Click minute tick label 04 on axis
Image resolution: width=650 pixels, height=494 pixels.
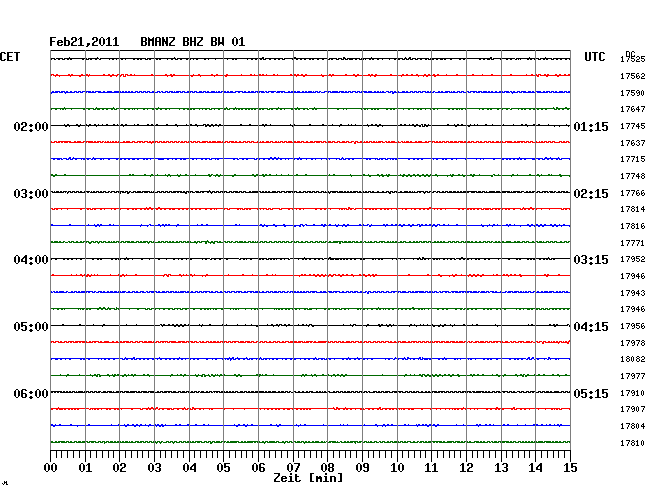[x=189, y=468]
